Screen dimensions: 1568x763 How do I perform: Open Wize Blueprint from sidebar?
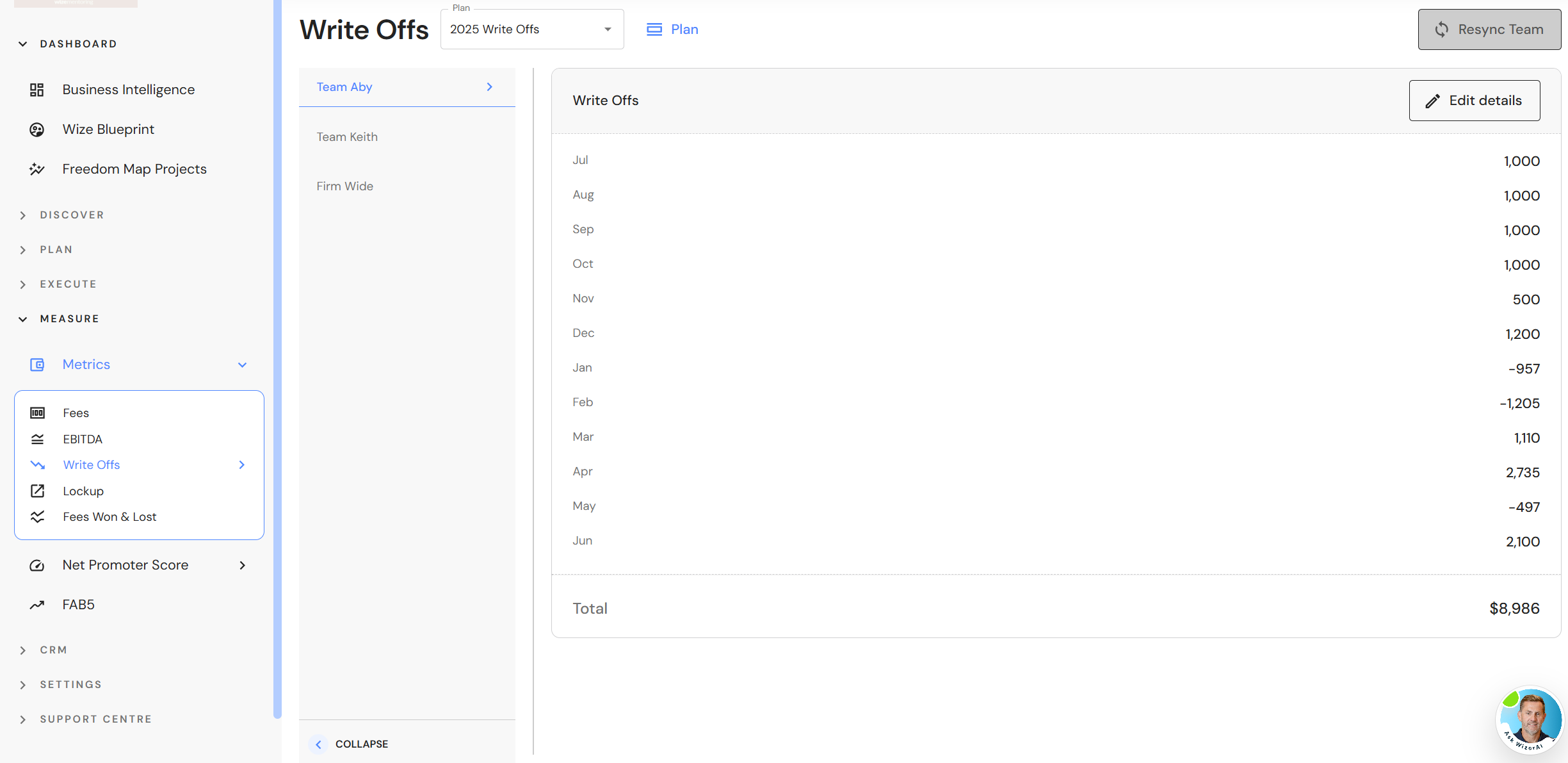point(108,129)
